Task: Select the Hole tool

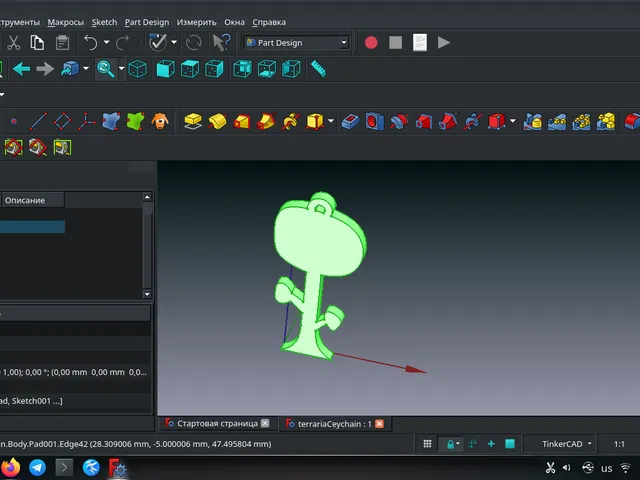Action: tap(375, 121)
